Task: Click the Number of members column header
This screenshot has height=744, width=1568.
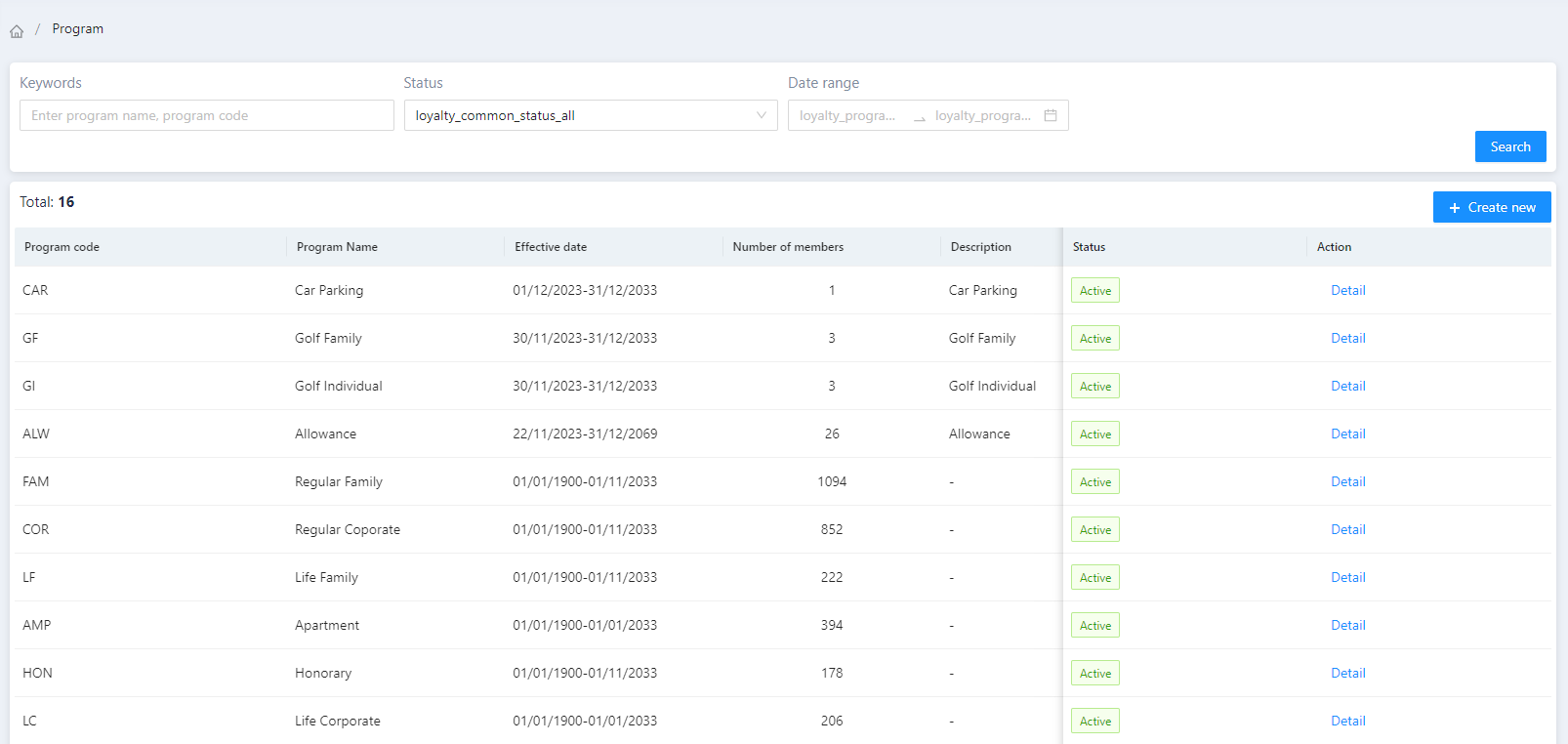Action: (x=788, y=247)
